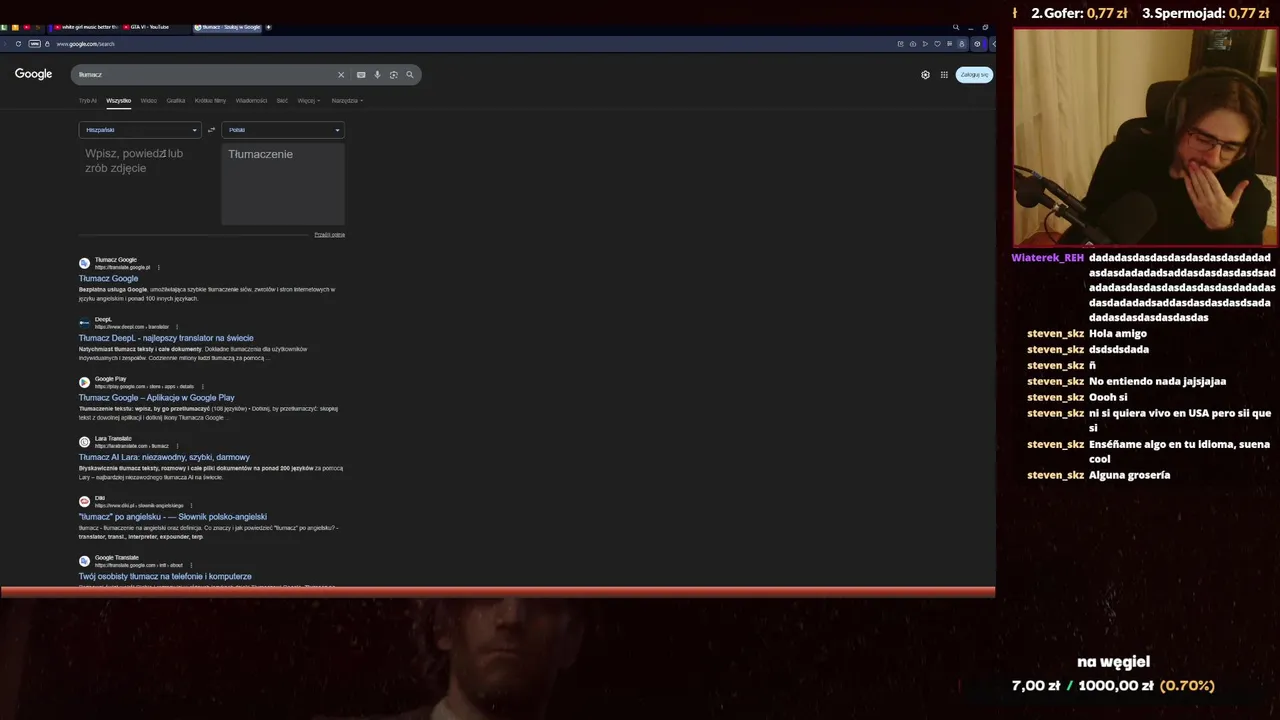Open the on-screen keyboard in search bar
This screenshot has width=1280, height=720.
(361, 74)
